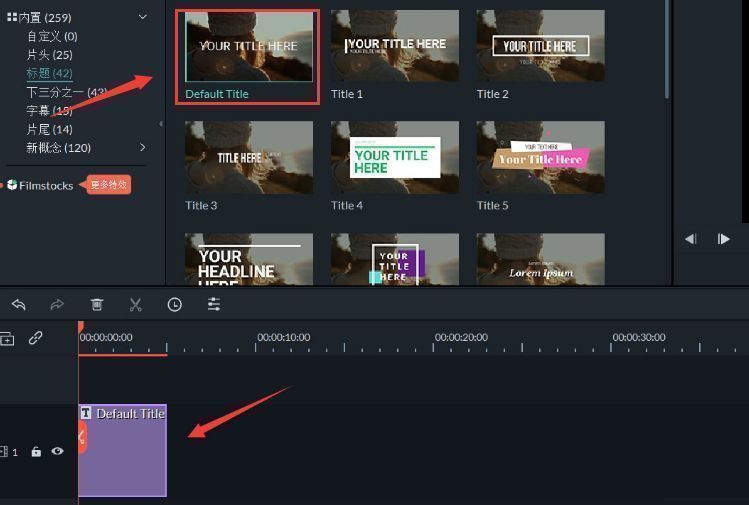Open the sliders edit settings icon

click(x=214, y=304)
